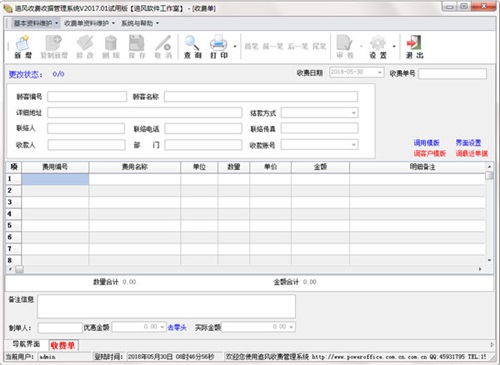
Task: Click the 调最近单据 link
Action: (471, 153)
